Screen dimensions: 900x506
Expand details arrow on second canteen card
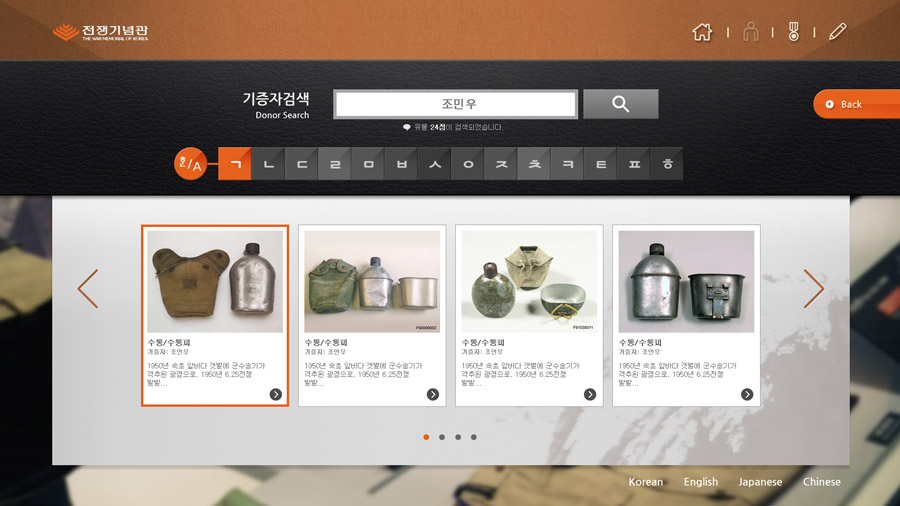pos(433,395)
